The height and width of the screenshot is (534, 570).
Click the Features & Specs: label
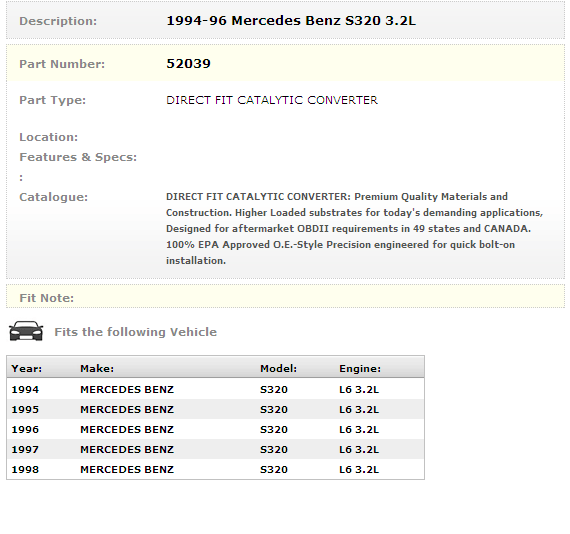(78, 157)
